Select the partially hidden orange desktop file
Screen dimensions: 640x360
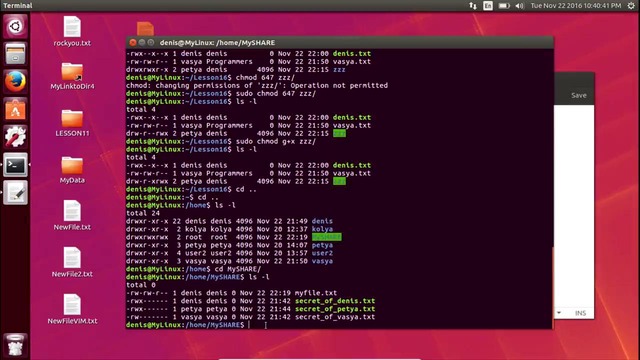point(145,29)
